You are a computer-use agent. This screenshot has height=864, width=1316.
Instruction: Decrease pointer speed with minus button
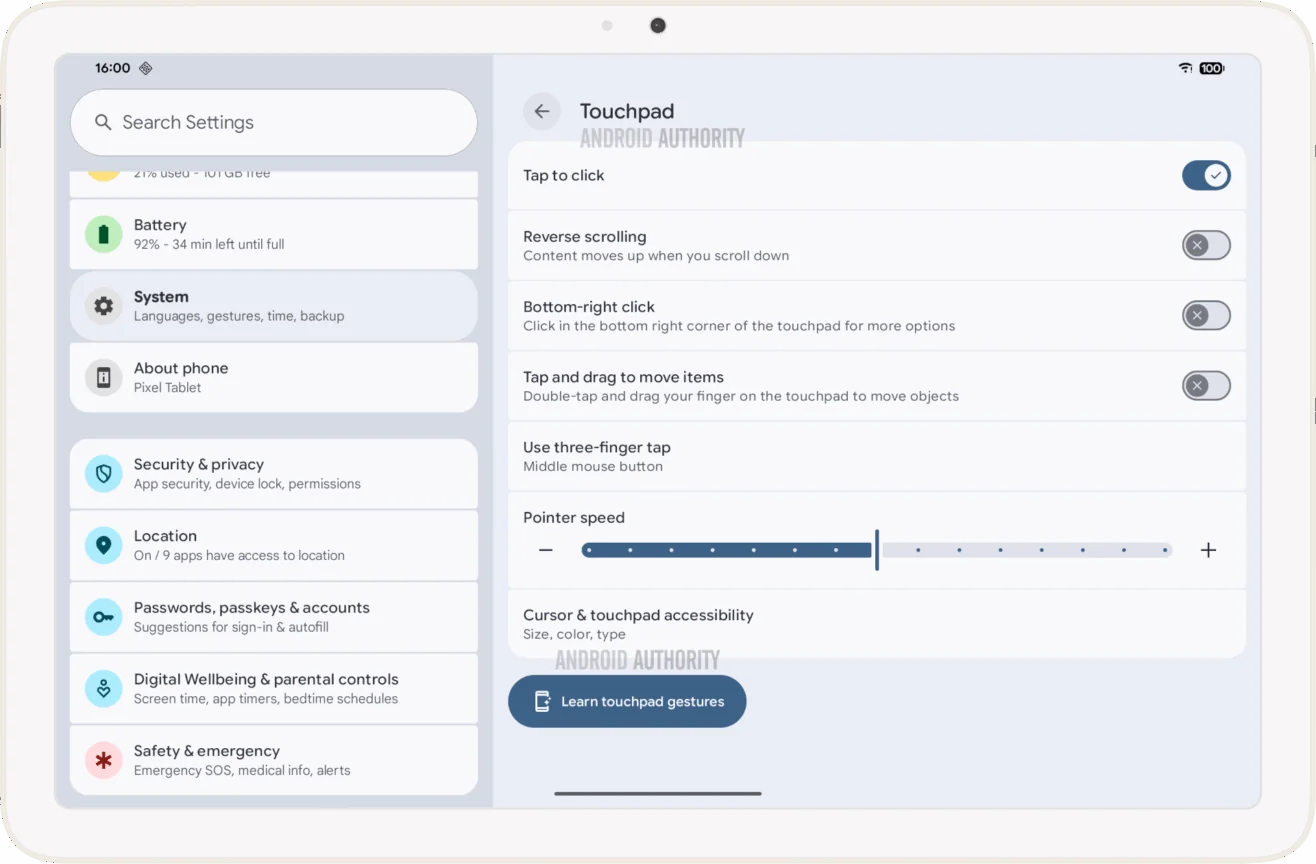coord(546,550)
